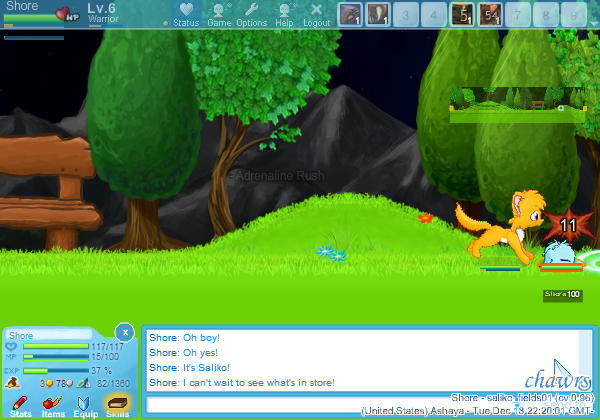Screen dimensions: 600x420
Task: Click the green health bar in panel
Action: [x=55, y=347]
